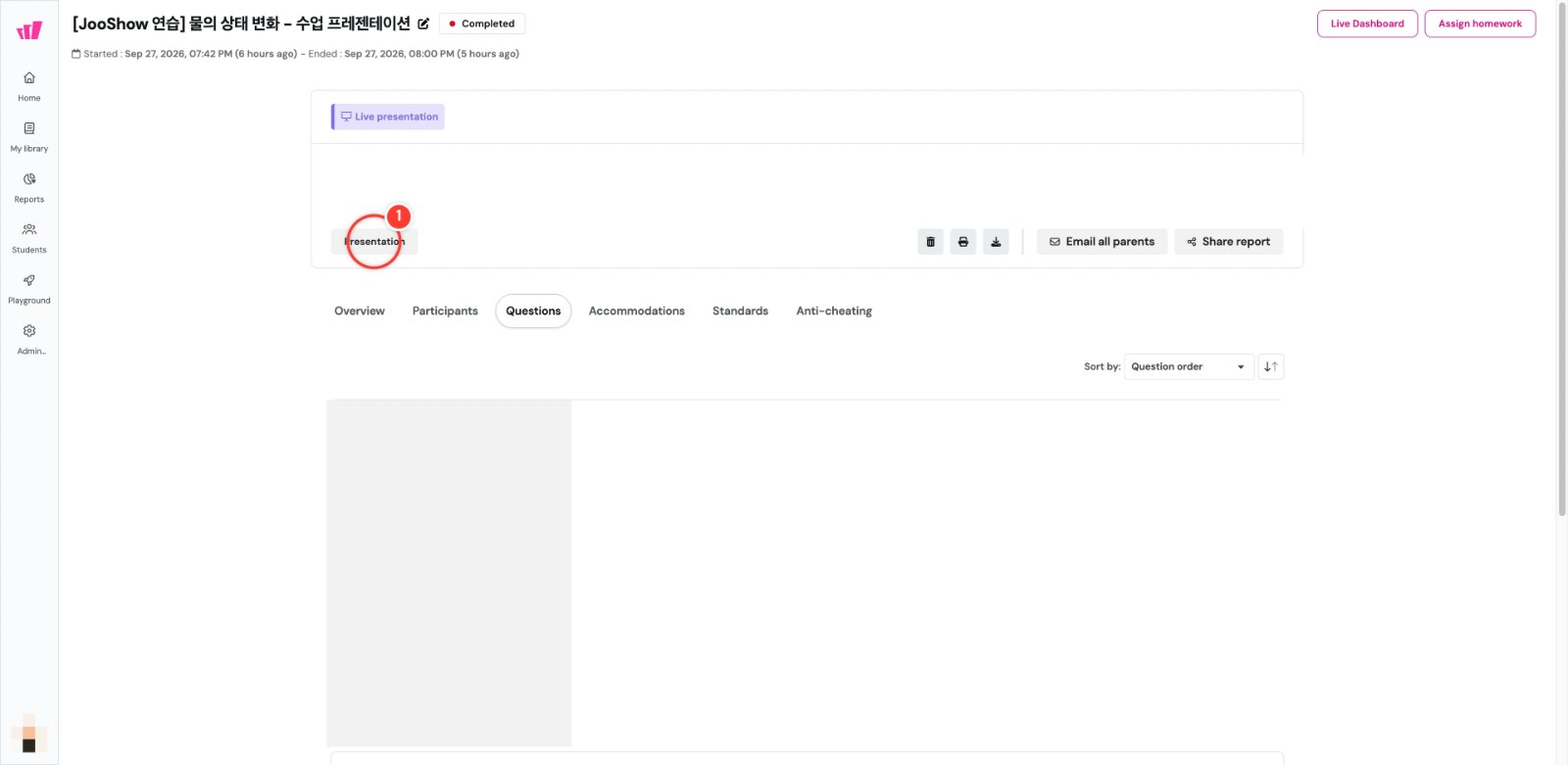This screenshot has height=765, width=1568.
Task: Open the Standards tab
Action: pos(740,311)
